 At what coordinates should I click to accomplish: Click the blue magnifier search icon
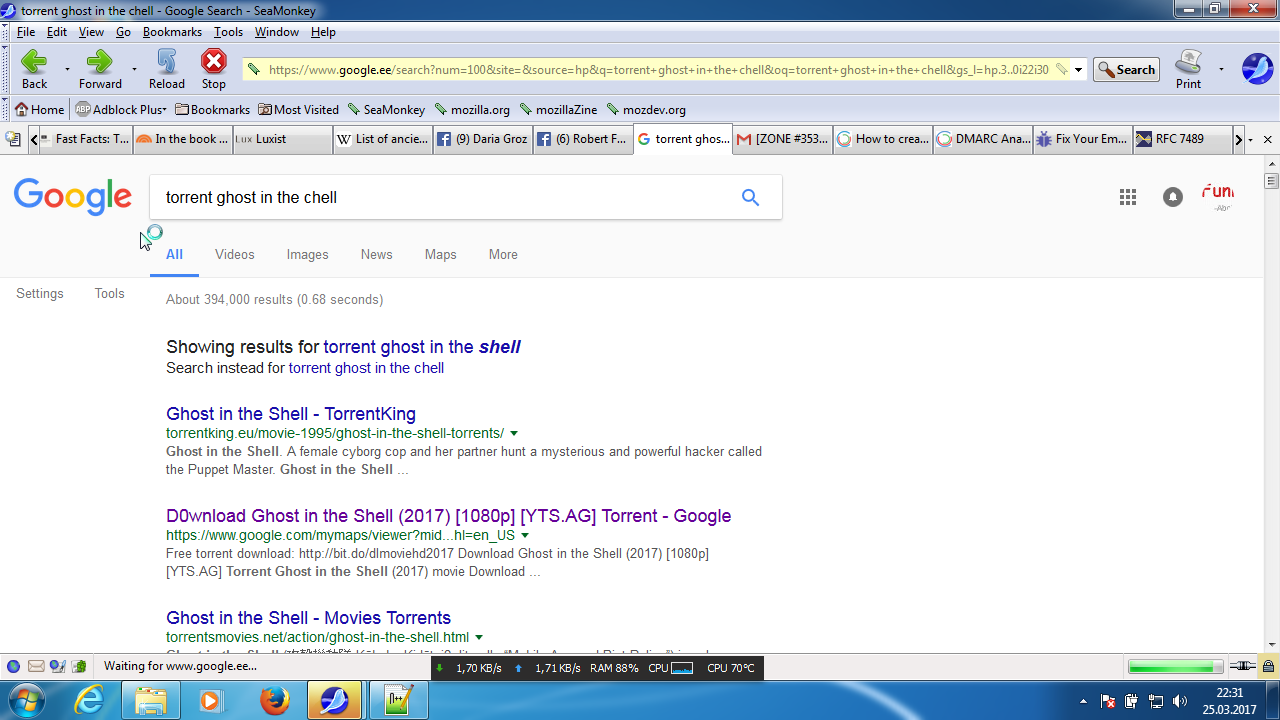click(x=751, y=198)
